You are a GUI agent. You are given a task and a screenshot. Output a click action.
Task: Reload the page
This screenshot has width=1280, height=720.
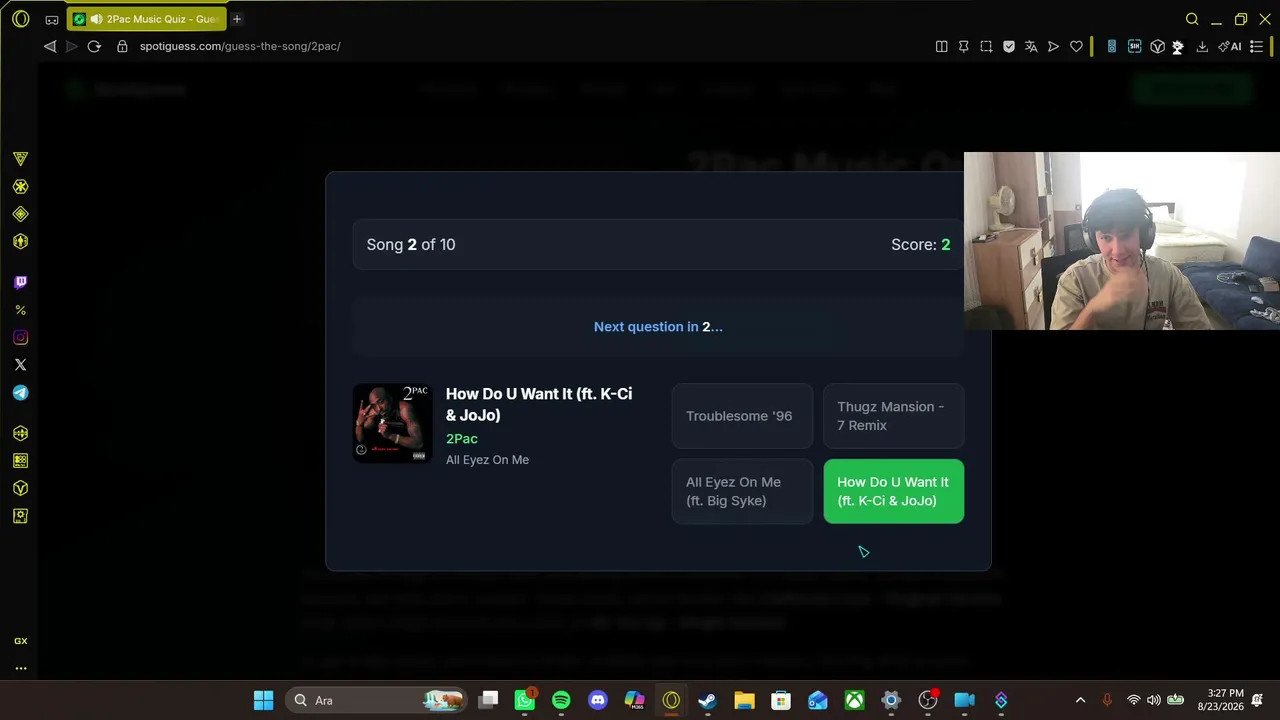point(94,46)
